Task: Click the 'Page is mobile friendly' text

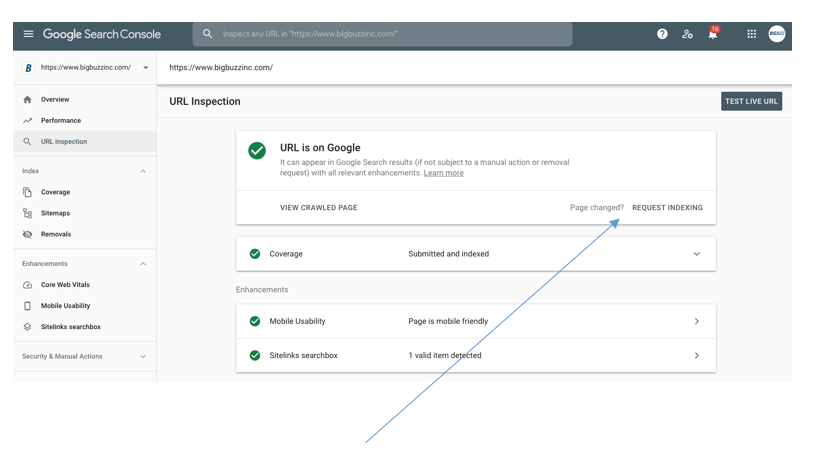Action: pos(448,321)
